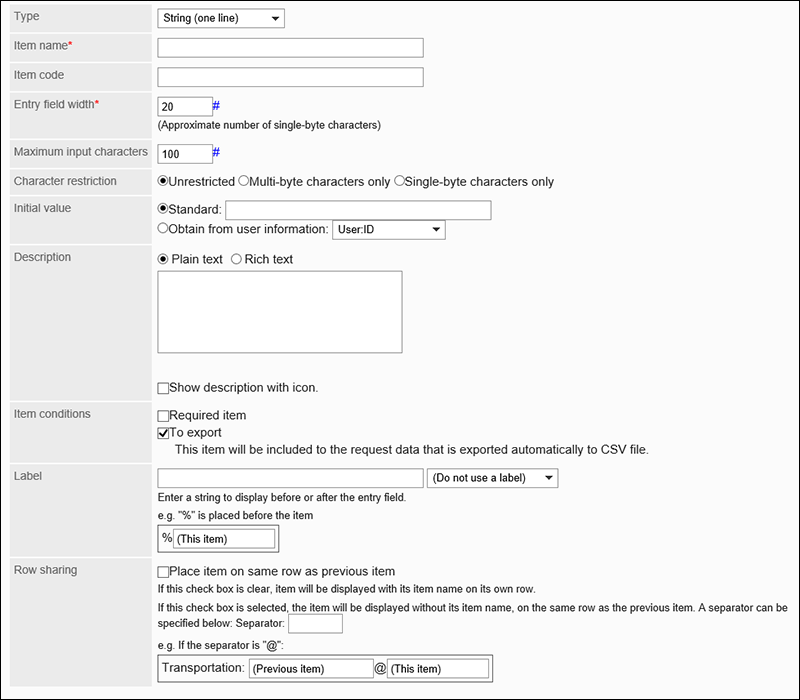Click the Label text input field

pyautogui.click(x=290, y=478)
